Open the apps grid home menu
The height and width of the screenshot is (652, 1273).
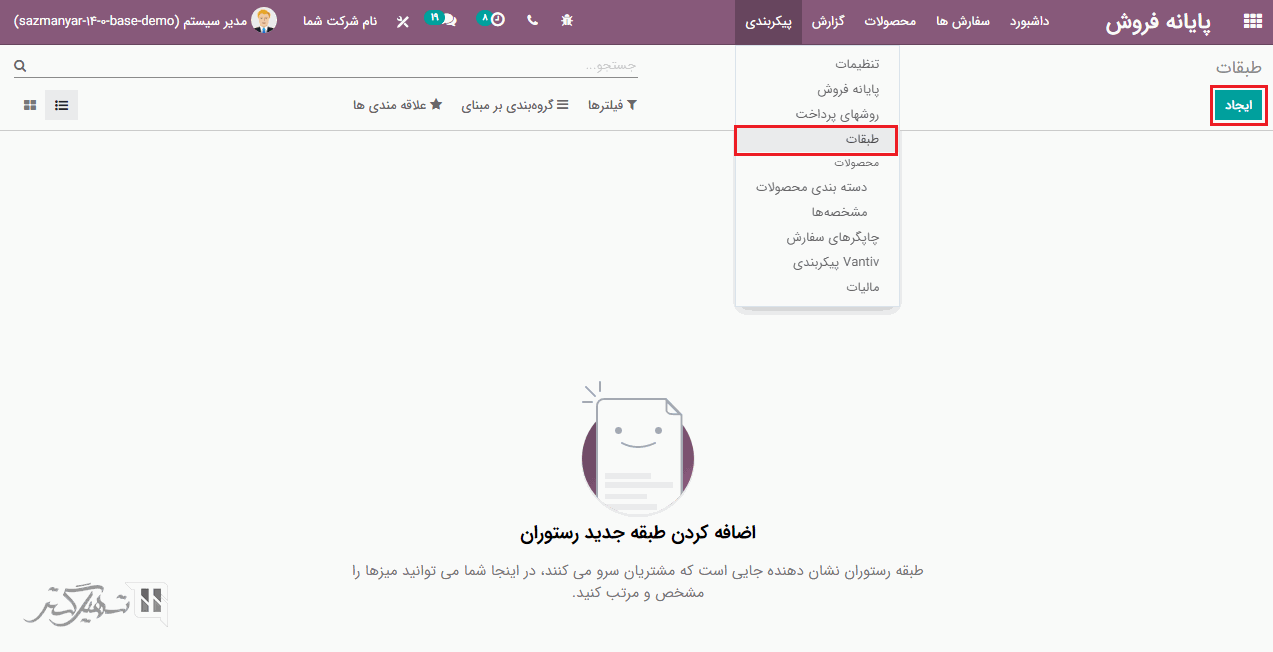tap(1252, 21)
